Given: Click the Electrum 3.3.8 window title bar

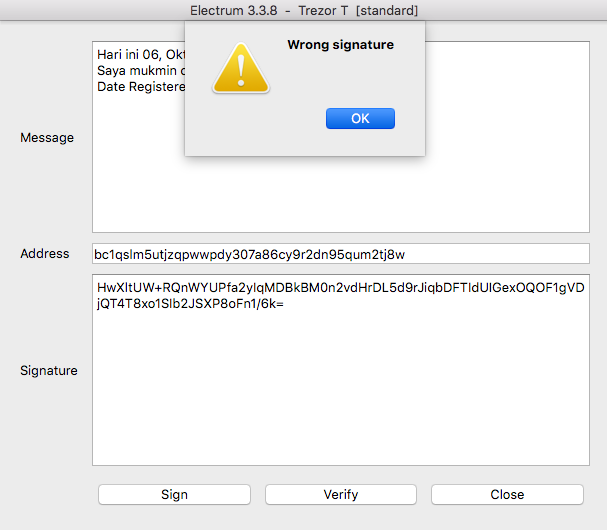Looking at the screenshot, I should [304, 10].
